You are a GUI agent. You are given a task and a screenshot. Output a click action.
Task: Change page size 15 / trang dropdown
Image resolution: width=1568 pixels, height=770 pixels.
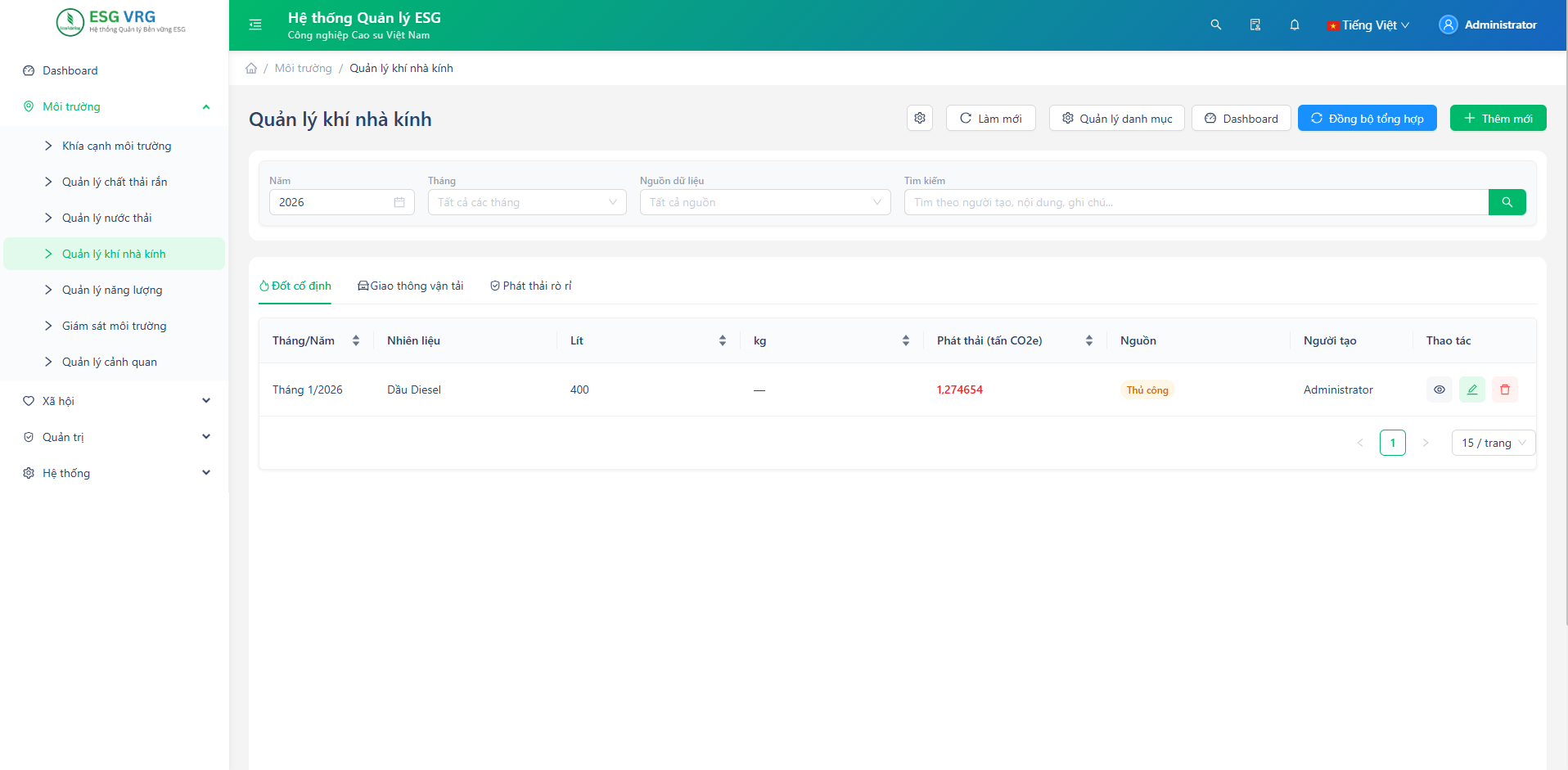[1494, 443]
